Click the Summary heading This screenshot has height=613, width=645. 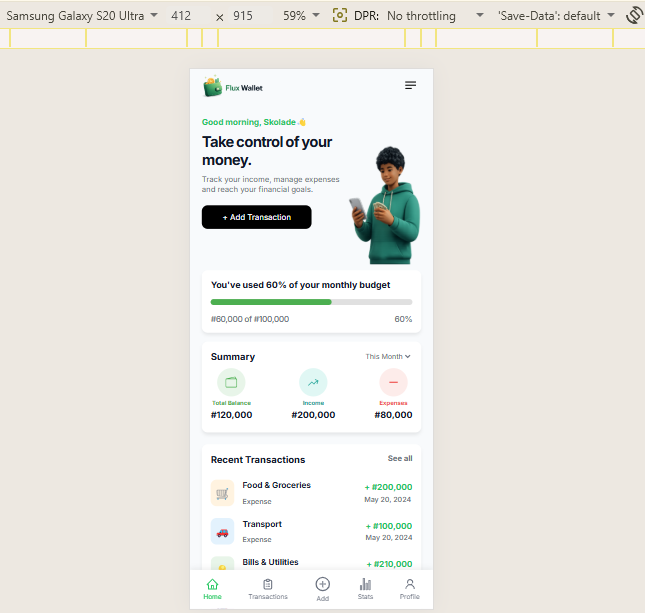tap(233, 357)
